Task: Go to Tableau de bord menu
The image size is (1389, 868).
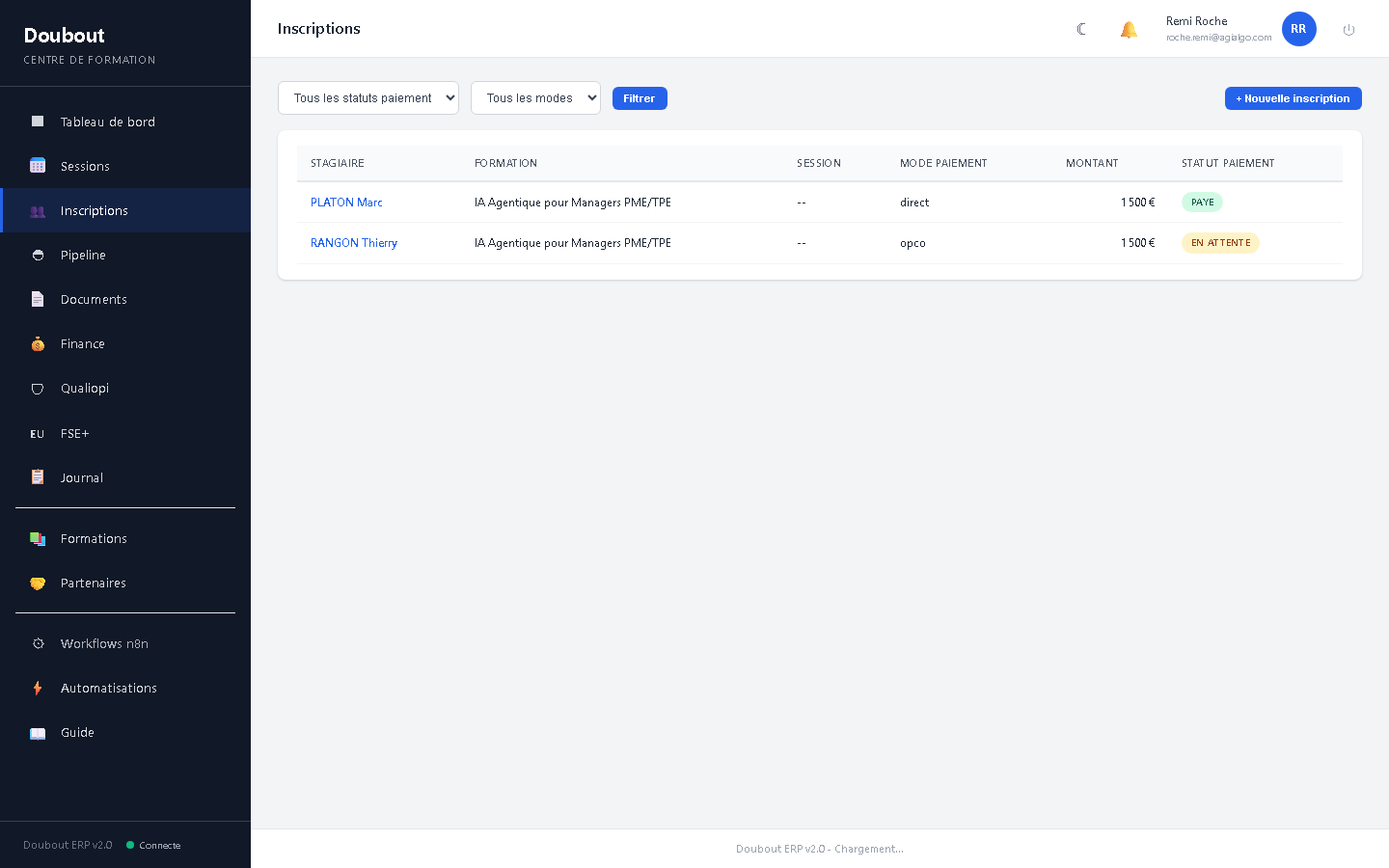Action: (x=107, y=122)
